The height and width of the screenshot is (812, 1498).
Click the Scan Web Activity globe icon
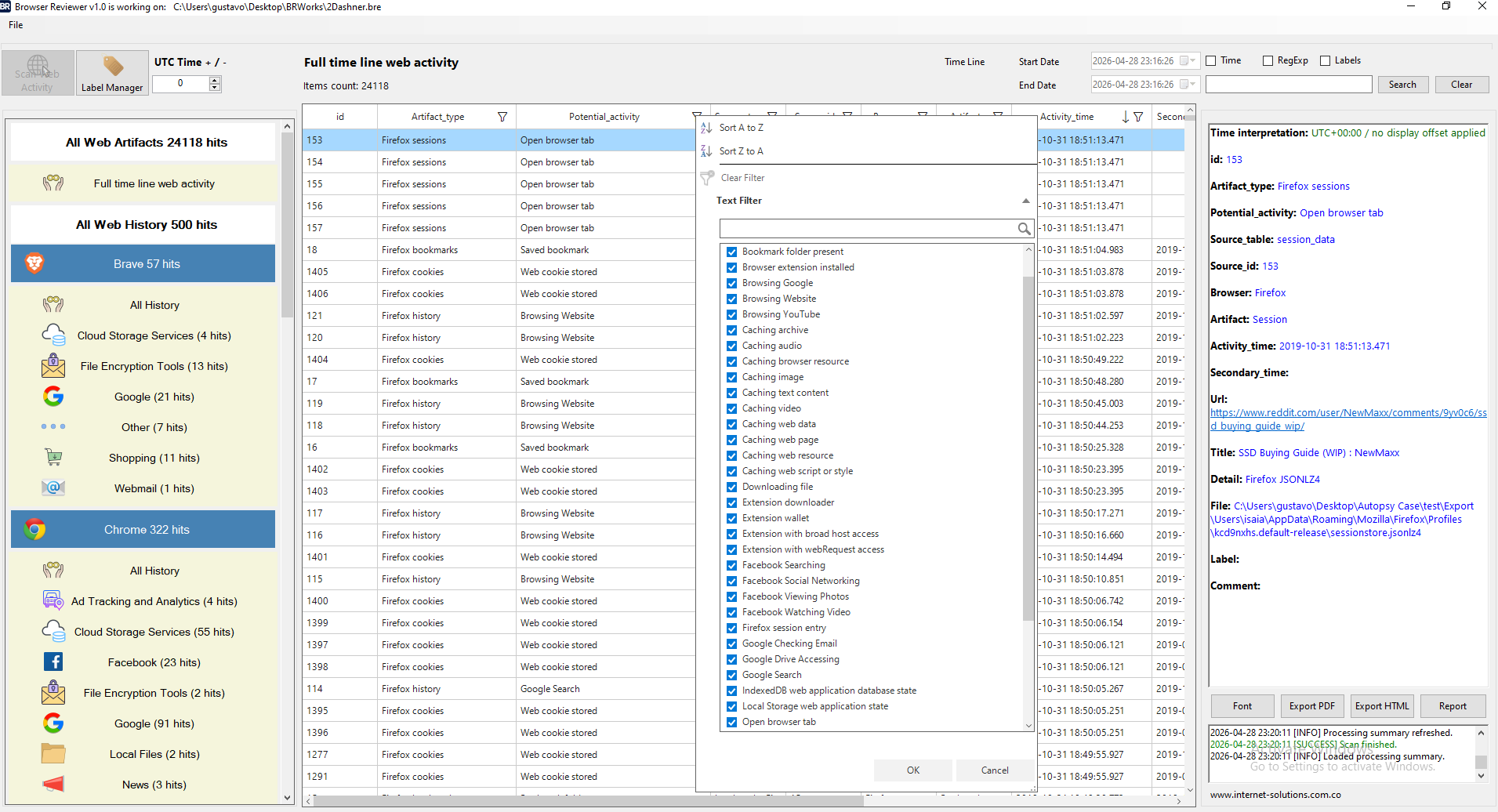click(x=38, y=65)
